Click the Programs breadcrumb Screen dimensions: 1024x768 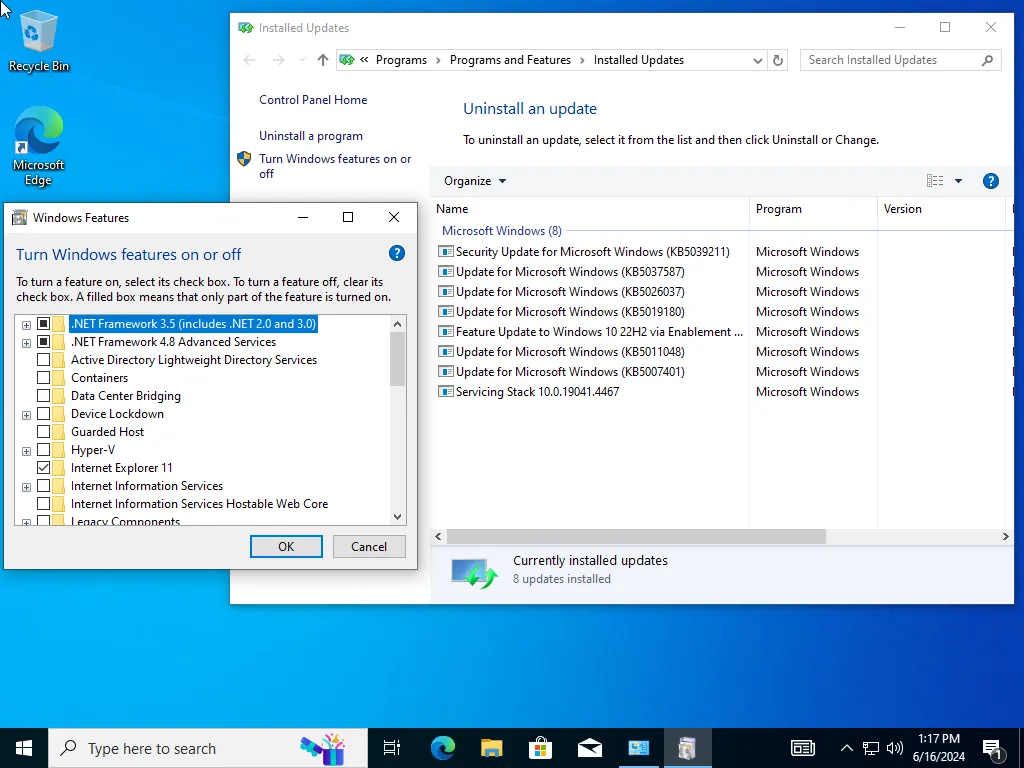[401, 60]
